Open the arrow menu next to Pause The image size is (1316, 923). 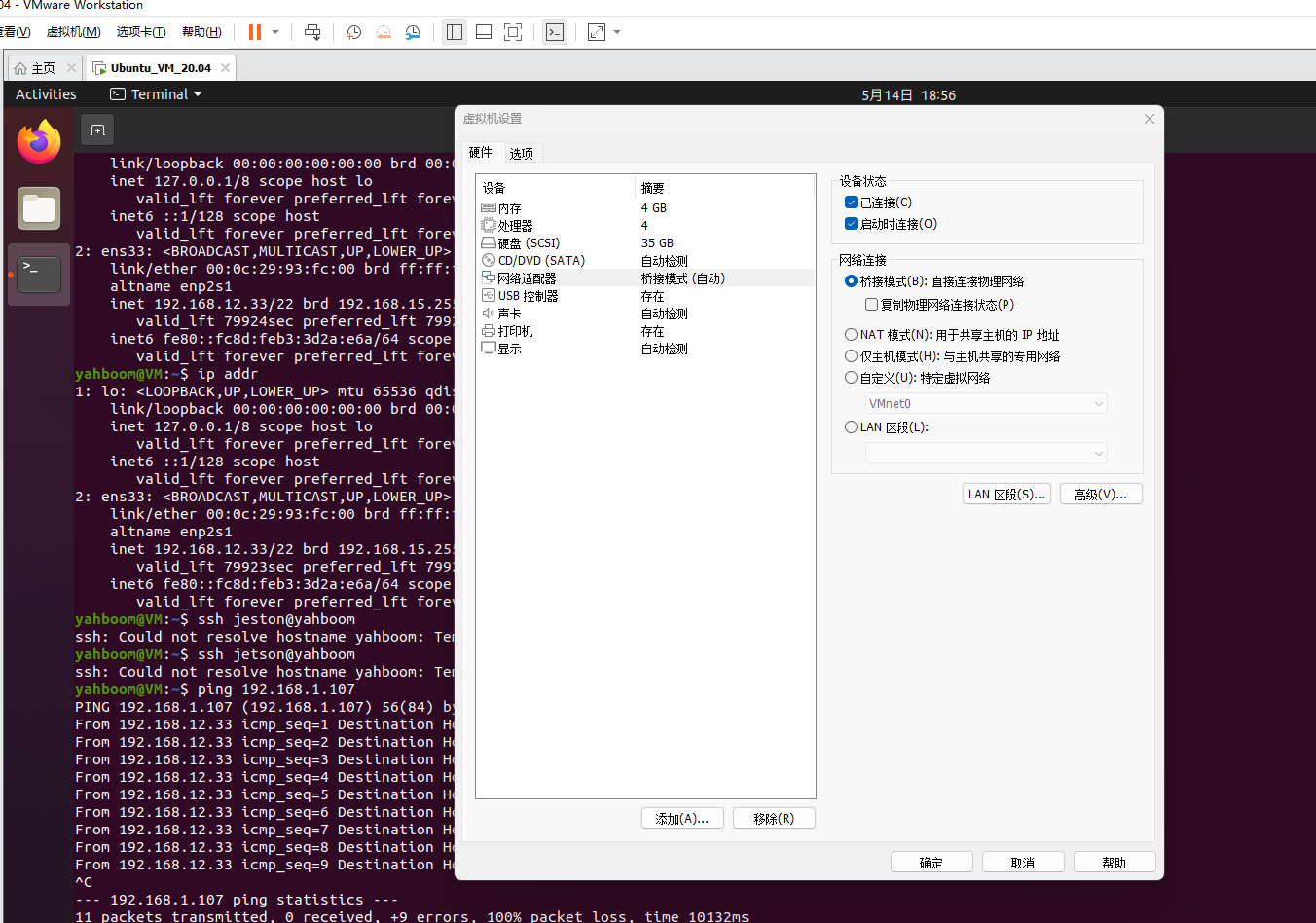pyautogui.click(x=275, y=32)
